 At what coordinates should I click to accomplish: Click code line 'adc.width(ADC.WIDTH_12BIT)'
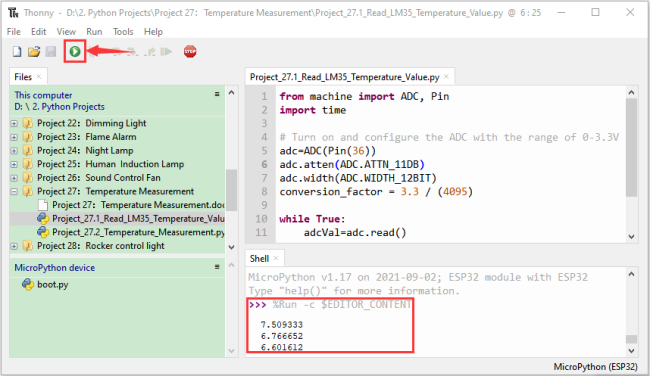click(358, 178)
